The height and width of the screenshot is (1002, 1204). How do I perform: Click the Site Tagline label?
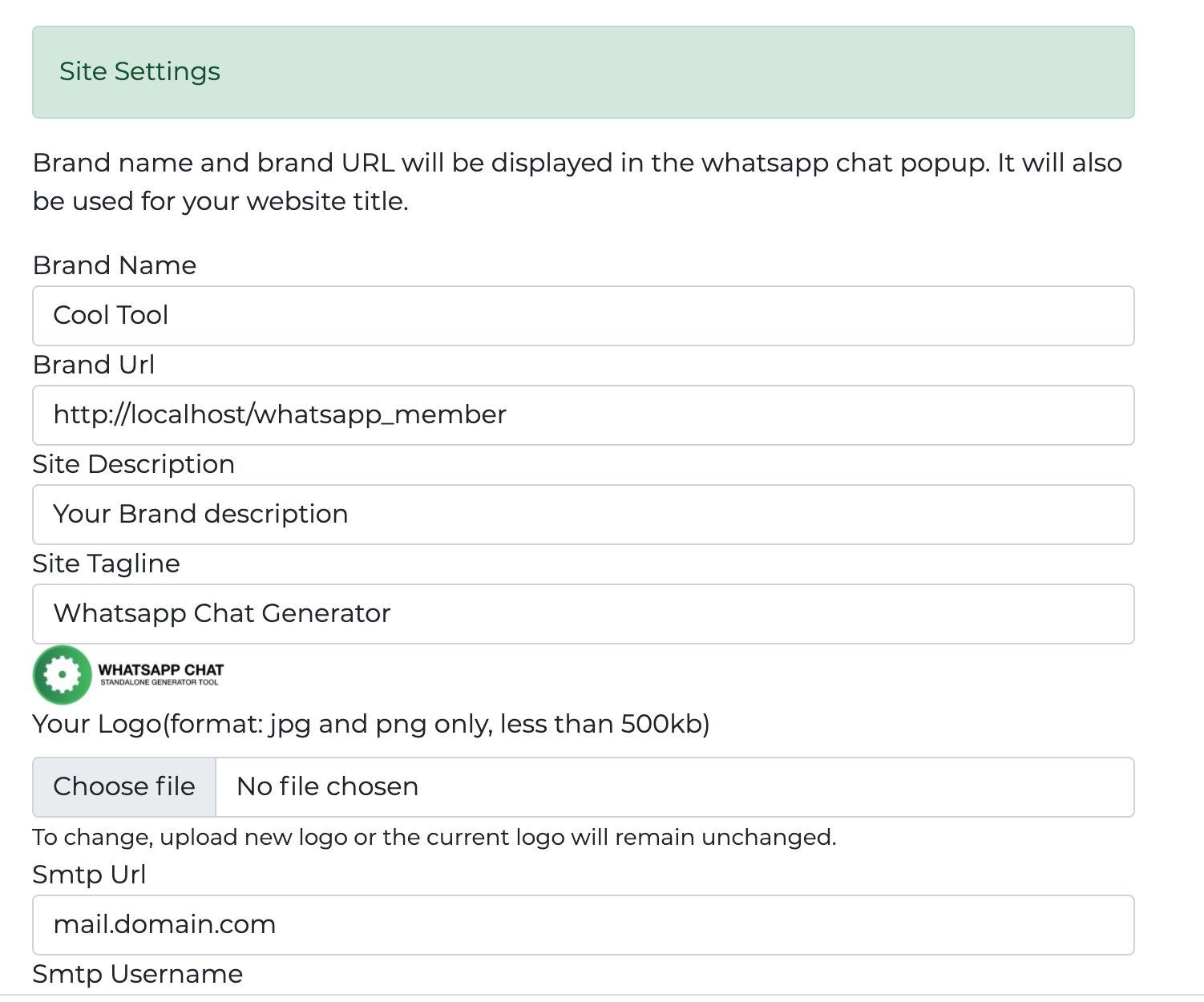pyautogui.click(x=106, y=564)
